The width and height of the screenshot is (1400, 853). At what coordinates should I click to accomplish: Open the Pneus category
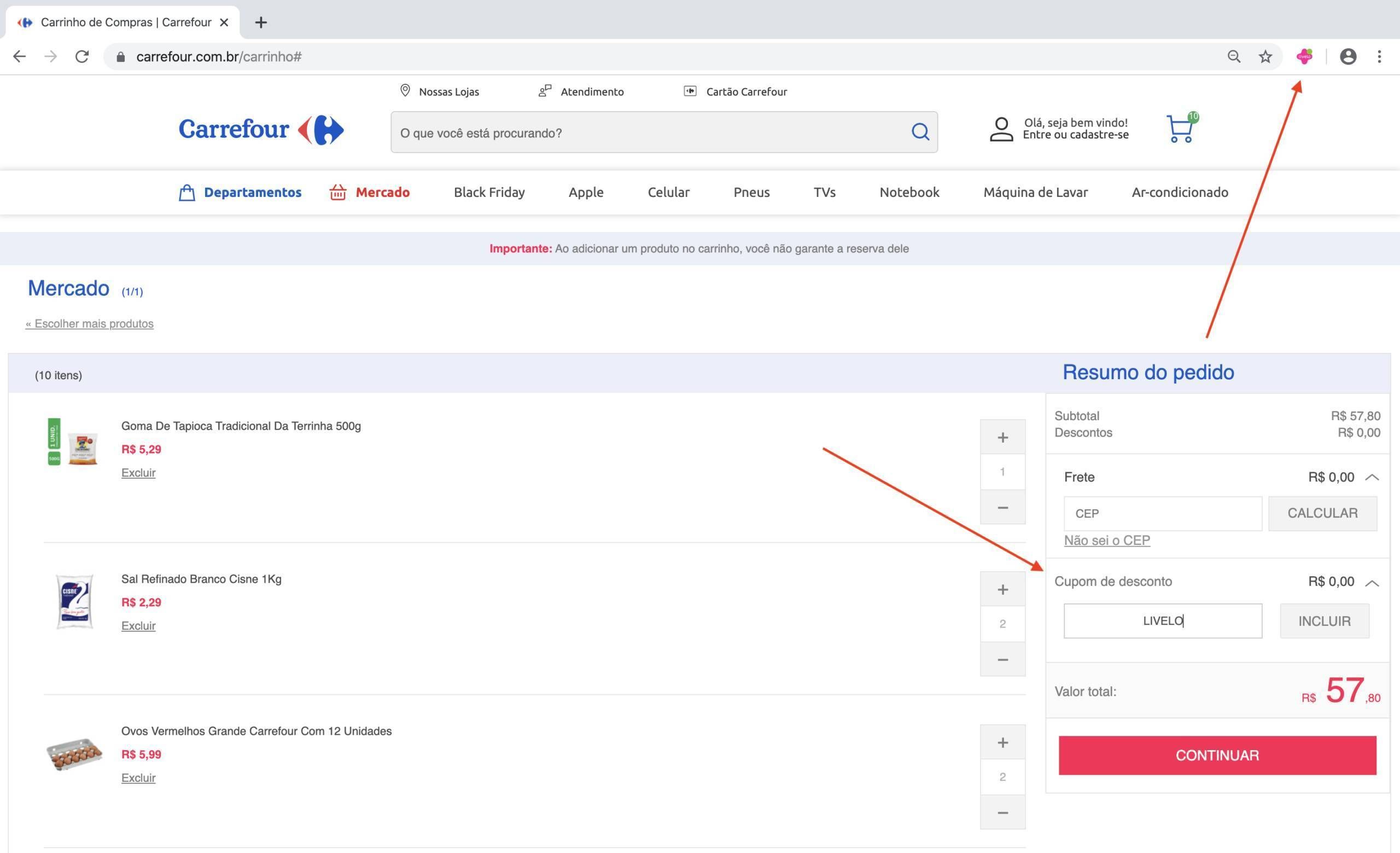(x=751, y=192)
